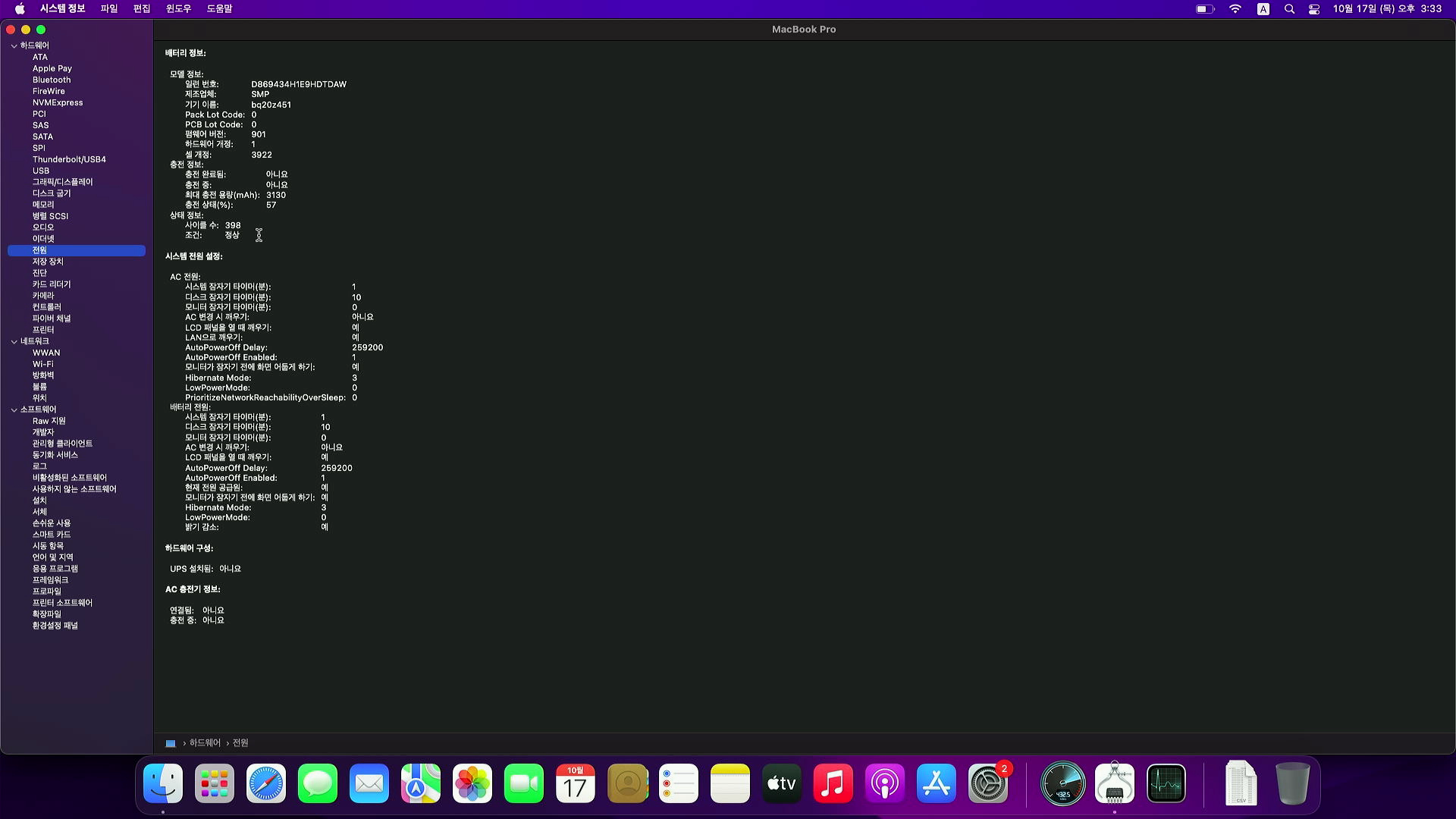Select Bluetooth in the sidebar
The width and height of the screenshot is (1456, 819).
[52, 80]
